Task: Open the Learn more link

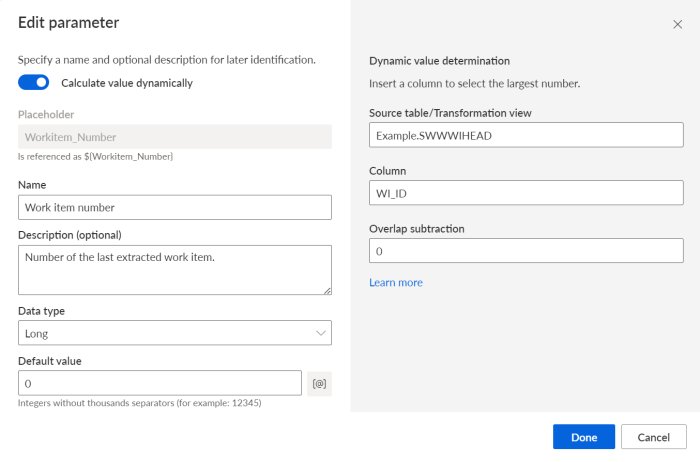Action: (396, 283)
